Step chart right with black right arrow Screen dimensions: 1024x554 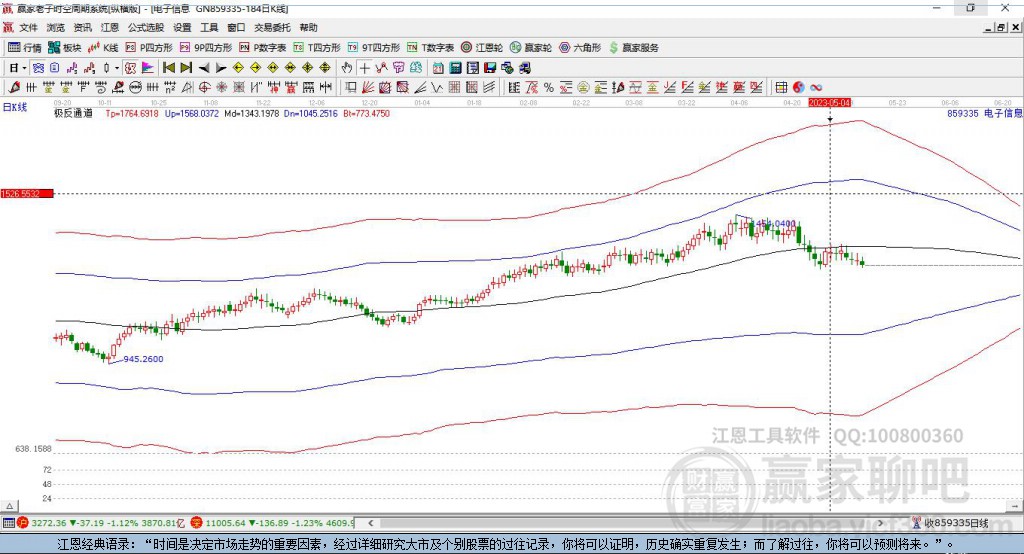pyautogui.click(x=221, y=68)
